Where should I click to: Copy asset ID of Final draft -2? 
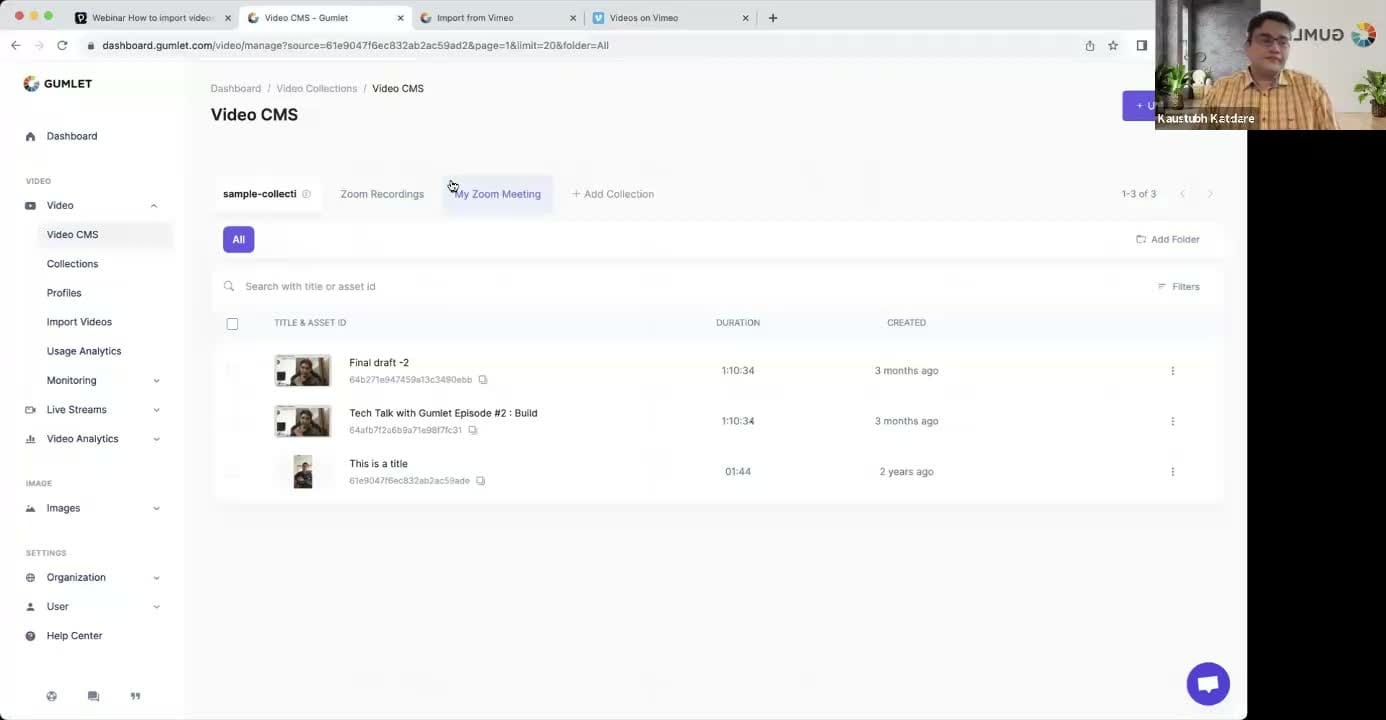(x=482, y=380)
